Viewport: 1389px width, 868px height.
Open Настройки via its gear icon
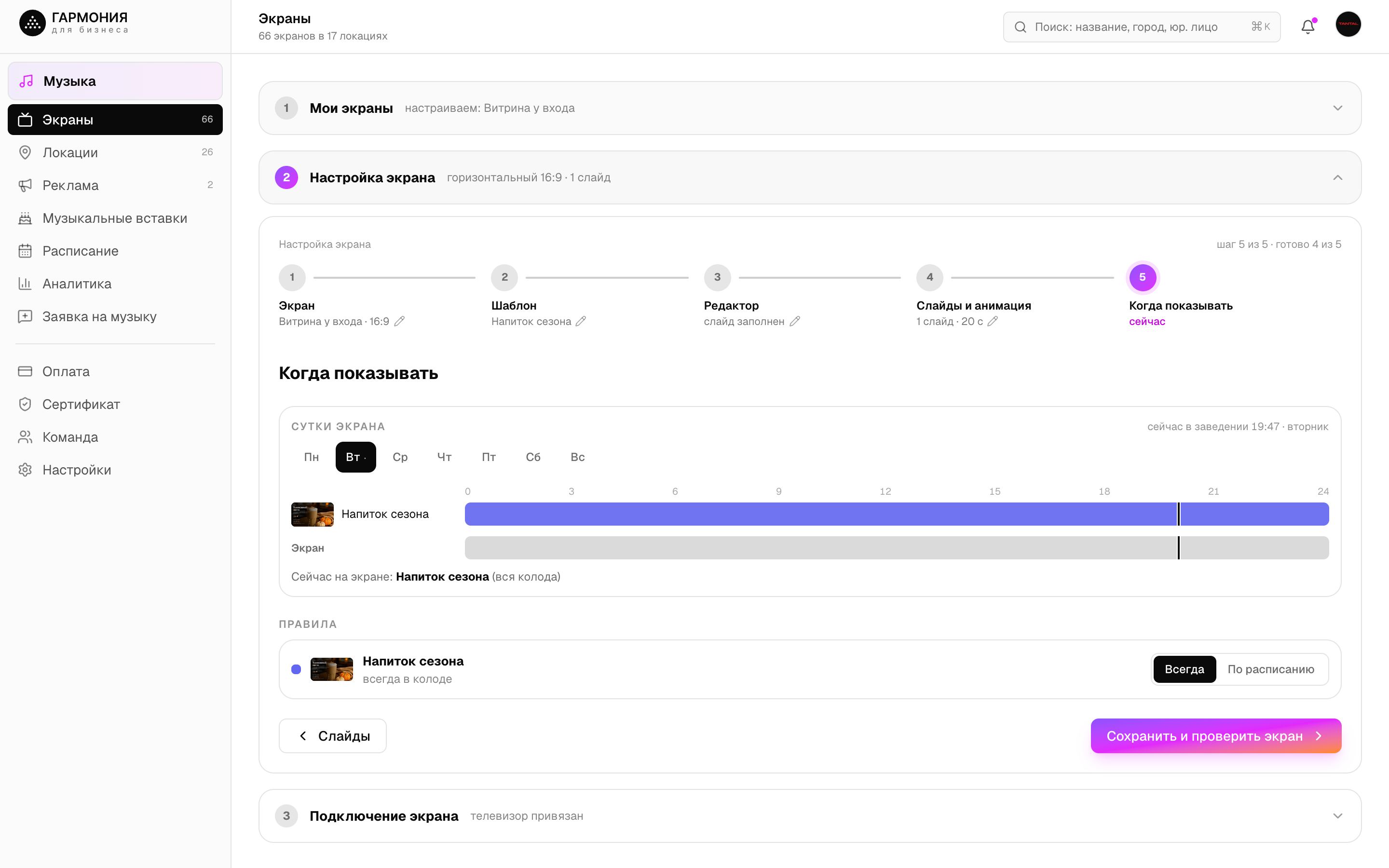tap(25, 469)
